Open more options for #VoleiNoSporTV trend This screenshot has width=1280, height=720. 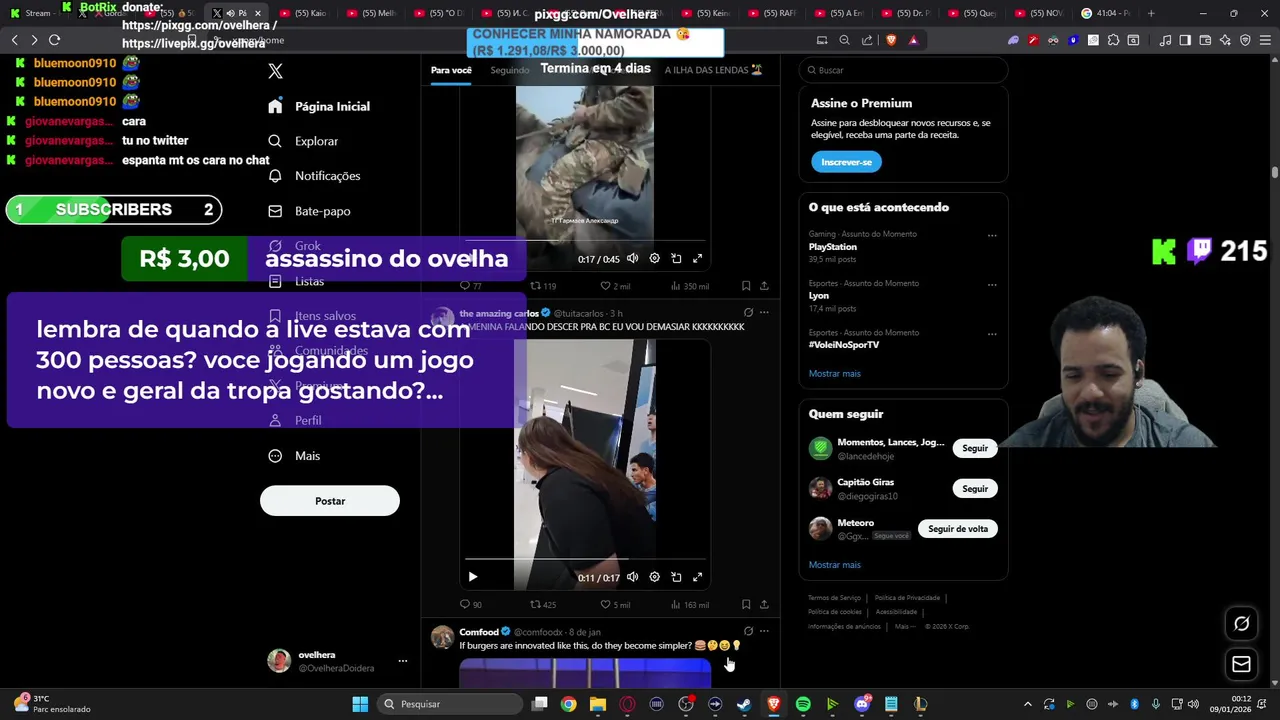992,334
